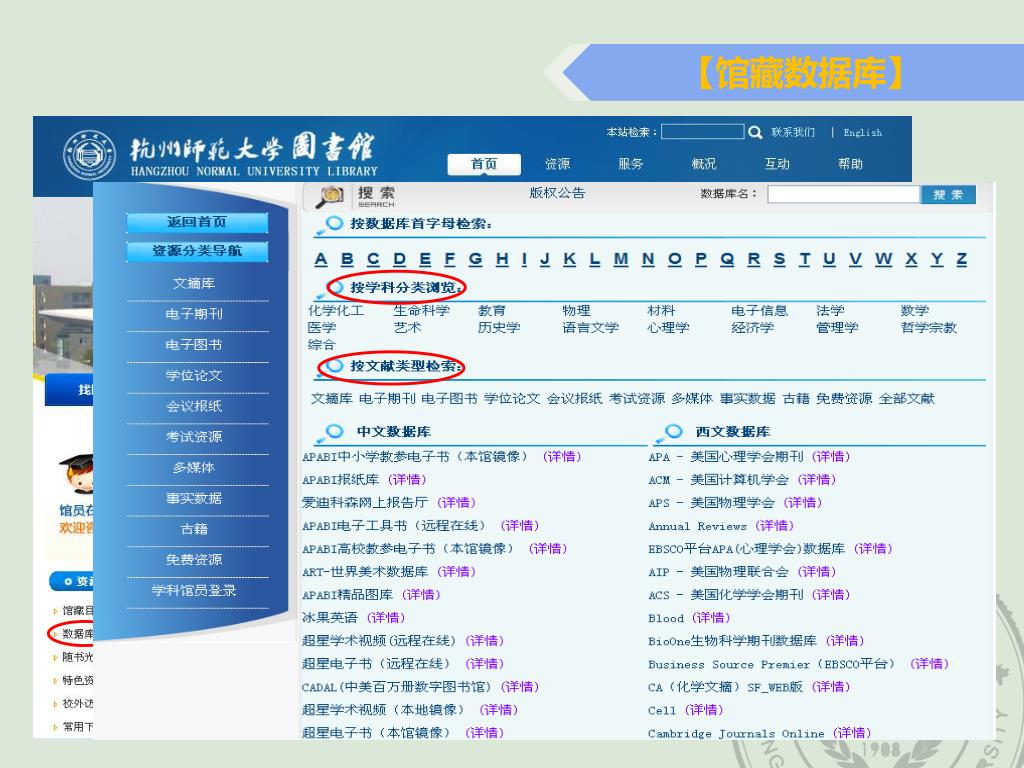Browse the 生命科学 subject category
Screen dimensions: 1024x768
tap(422, 311)
